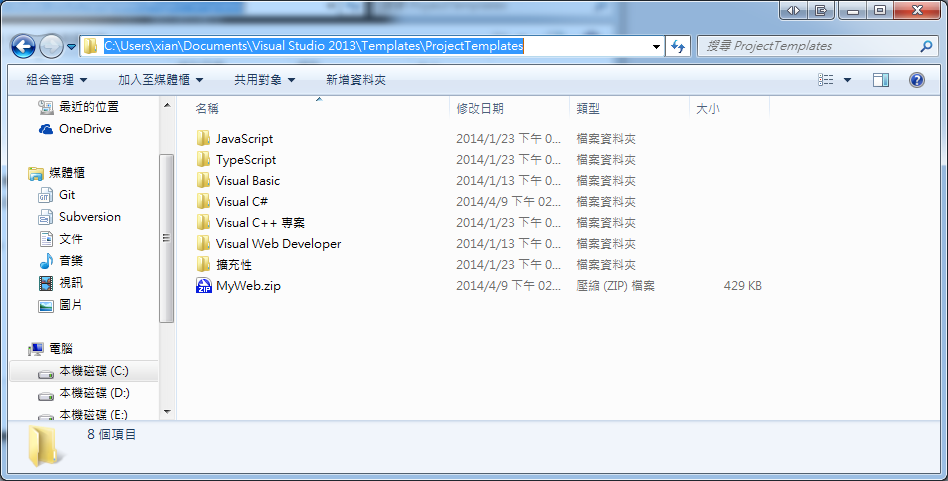Click the 429 KB size value
The height and width of the screenshot is (481, 948).
(742, 286)
